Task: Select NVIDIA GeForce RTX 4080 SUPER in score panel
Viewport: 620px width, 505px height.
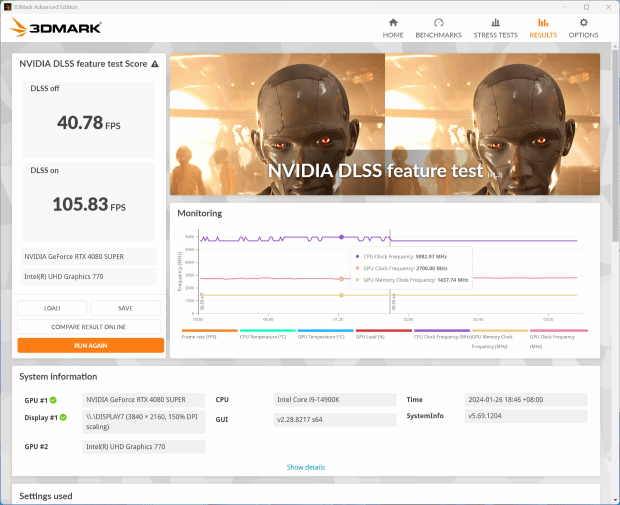Action: click(89, 257)
